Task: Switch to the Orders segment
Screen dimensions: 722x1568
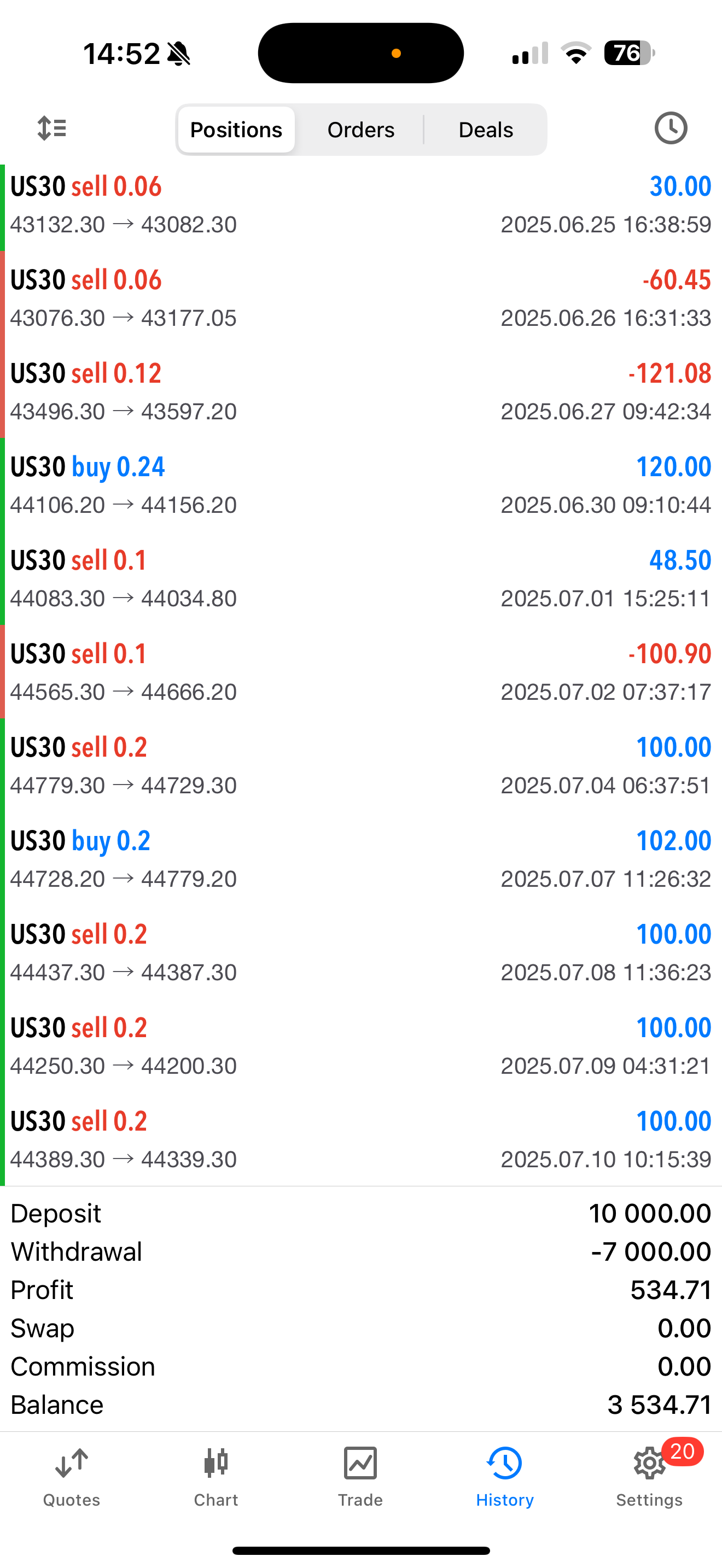Action: (x=361, y=130)
